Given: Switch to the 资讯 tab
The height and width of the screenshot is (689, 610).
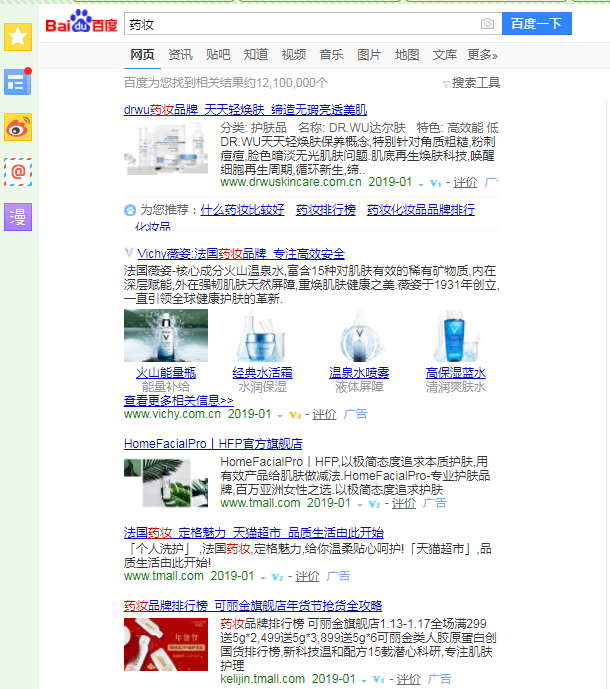Looking at the screenshot, I should coord(180,55).
